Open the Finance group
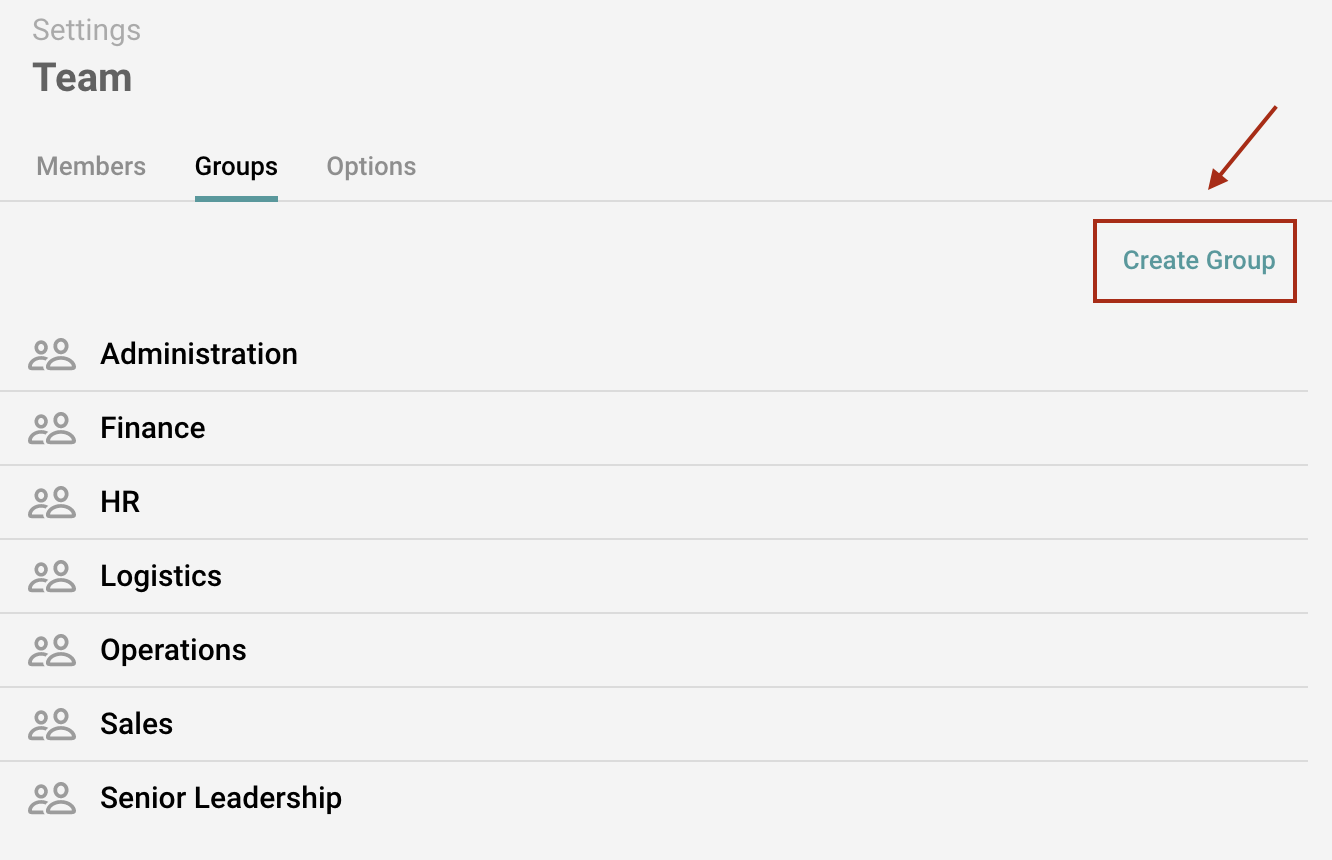Screen dimensions: 1332x860 click(153, 428)
